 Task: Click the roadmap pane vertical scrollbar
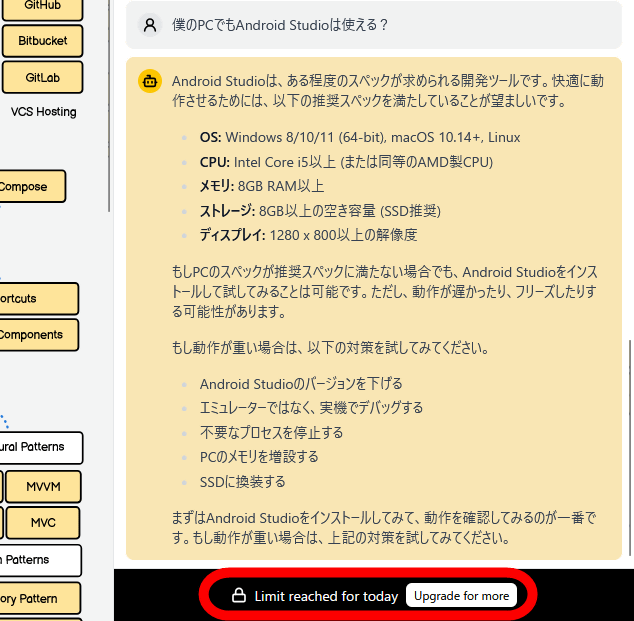pyautogui.click(x=109, y=106)
